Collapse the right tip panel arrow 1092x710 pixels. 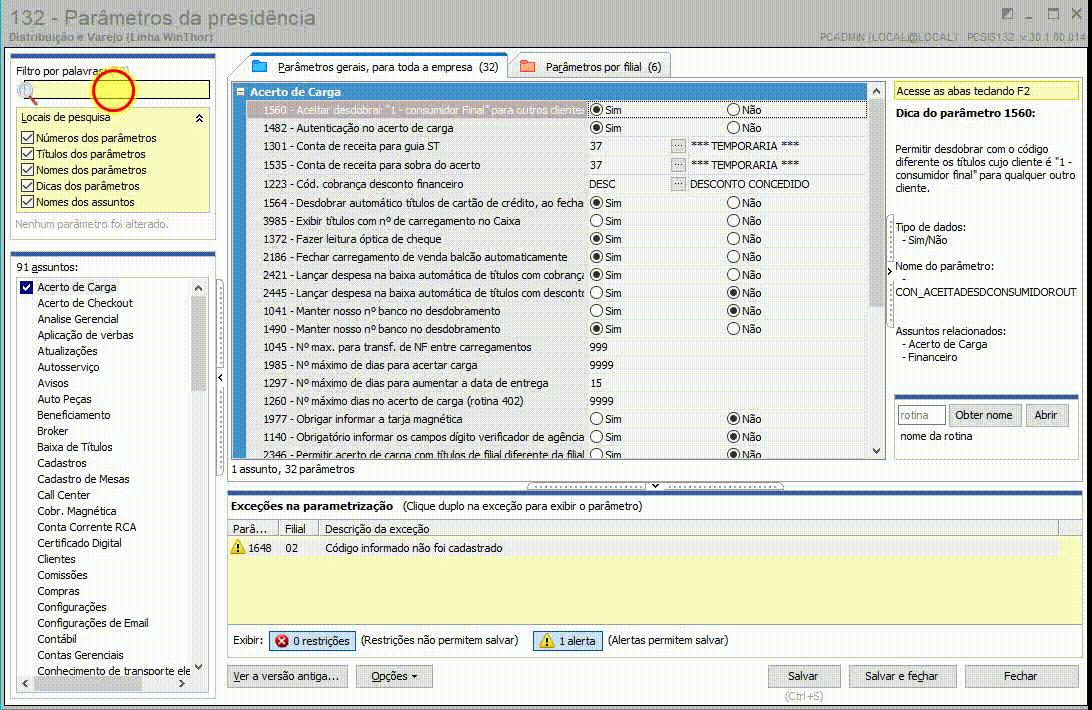(889, 271)
